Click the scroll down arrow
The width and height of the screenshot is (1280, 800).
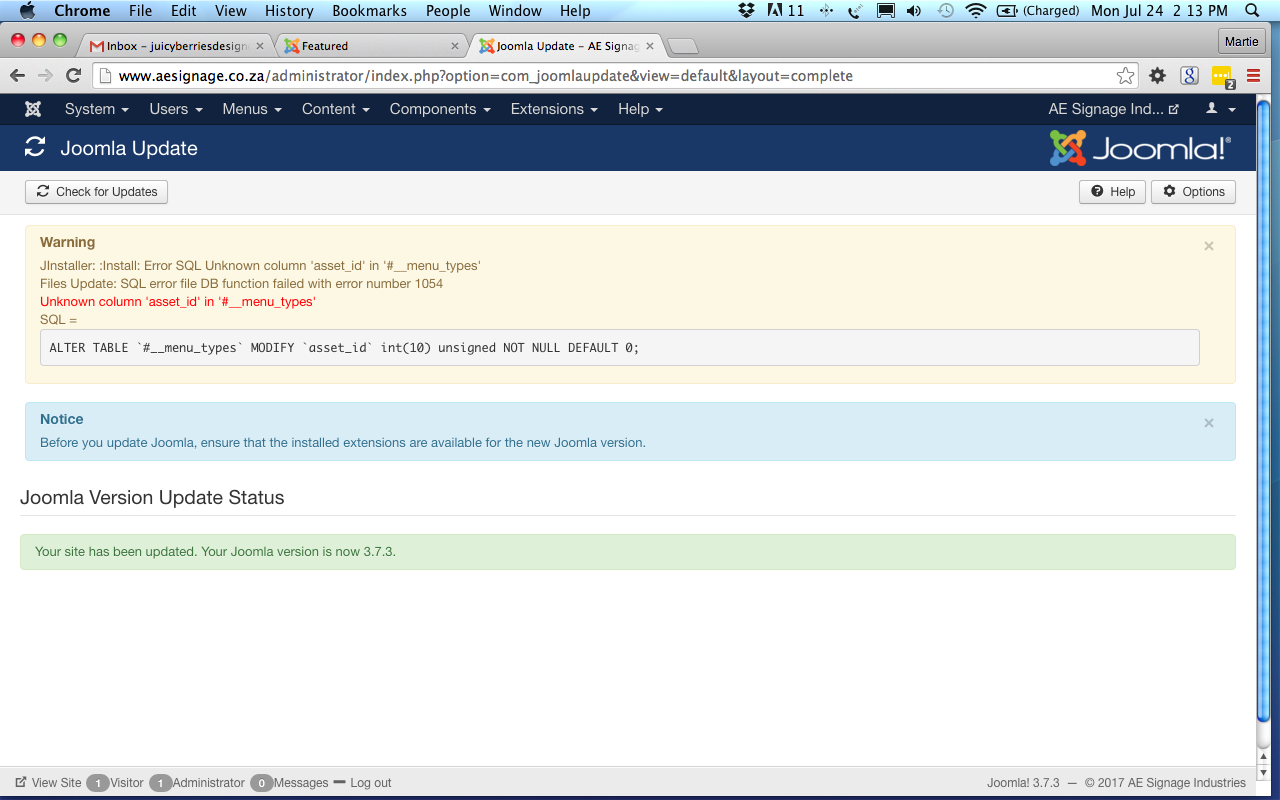(1264, 772)
